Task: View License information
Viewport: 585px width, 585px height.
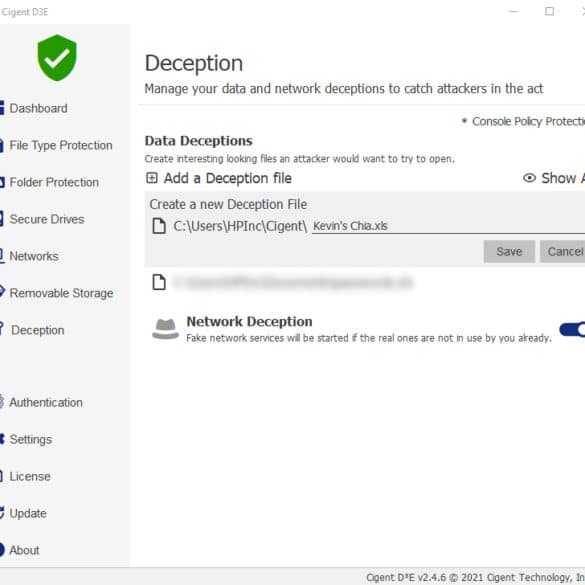Action: click(30, 476)
